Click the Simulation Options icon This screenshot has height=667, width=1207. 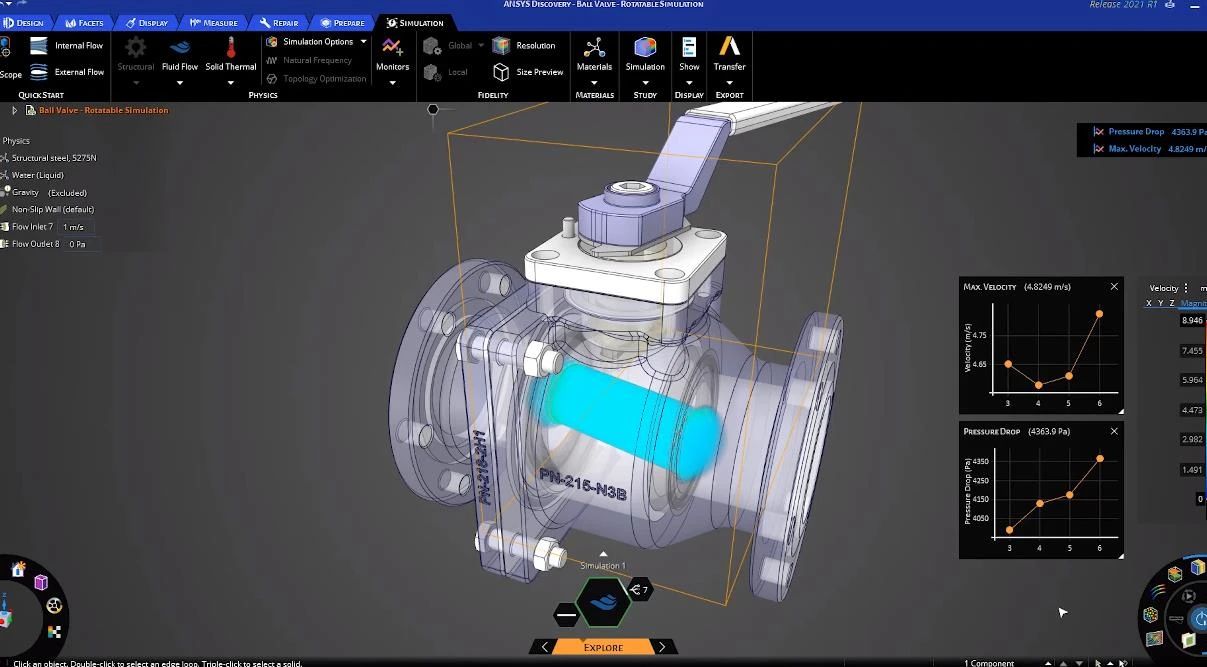point(272,42)
